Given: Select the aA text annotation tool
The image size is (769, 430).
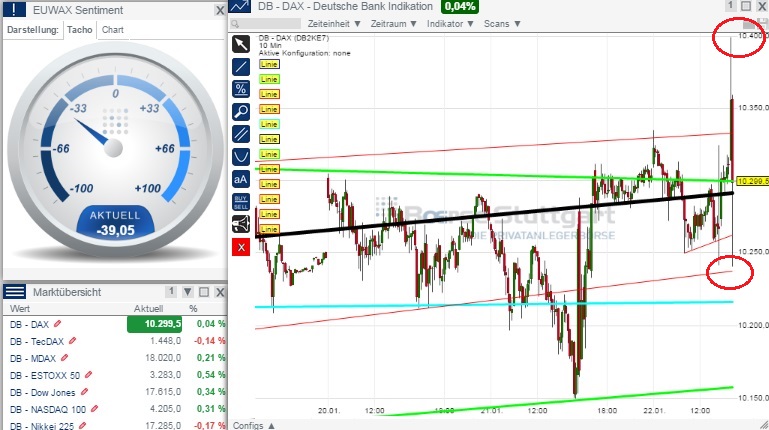Looking at the screenshot, I should 241,179.
